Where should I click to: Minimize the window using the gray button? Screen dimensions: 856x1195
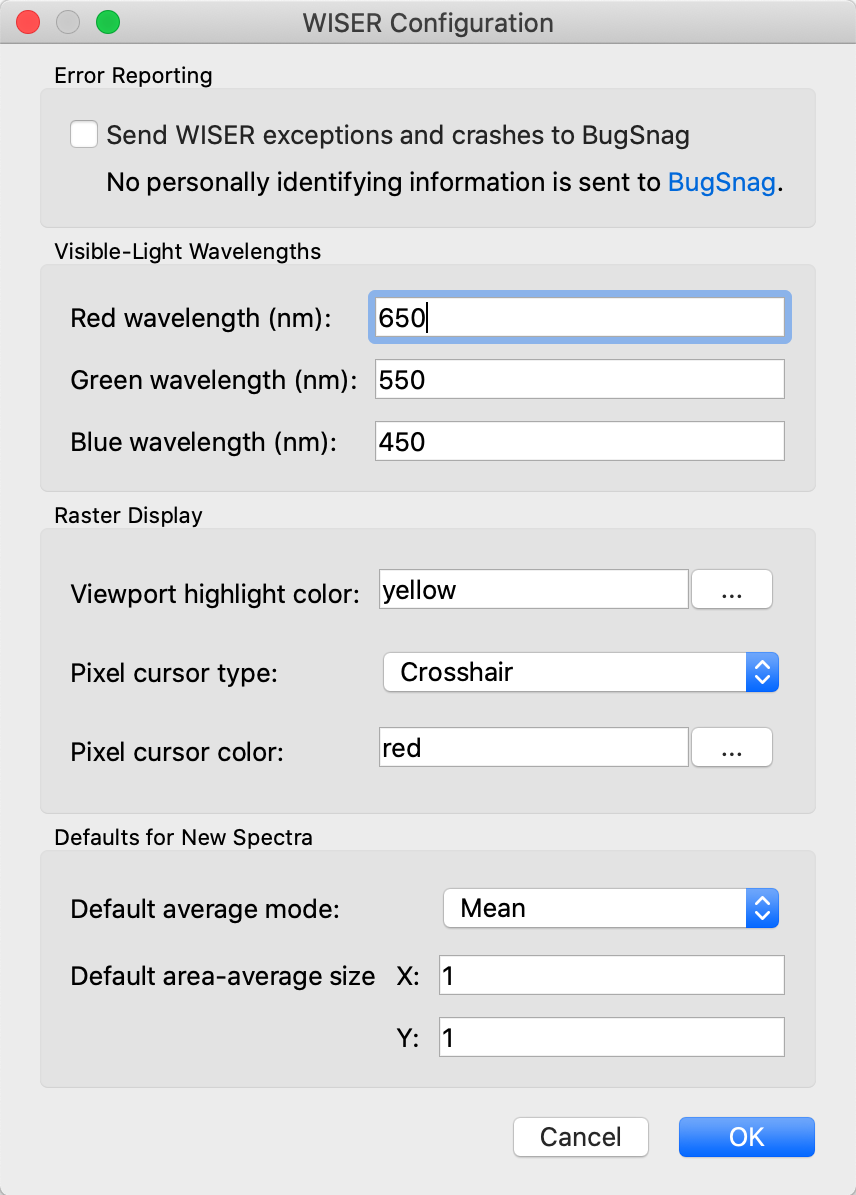[67, 22]
